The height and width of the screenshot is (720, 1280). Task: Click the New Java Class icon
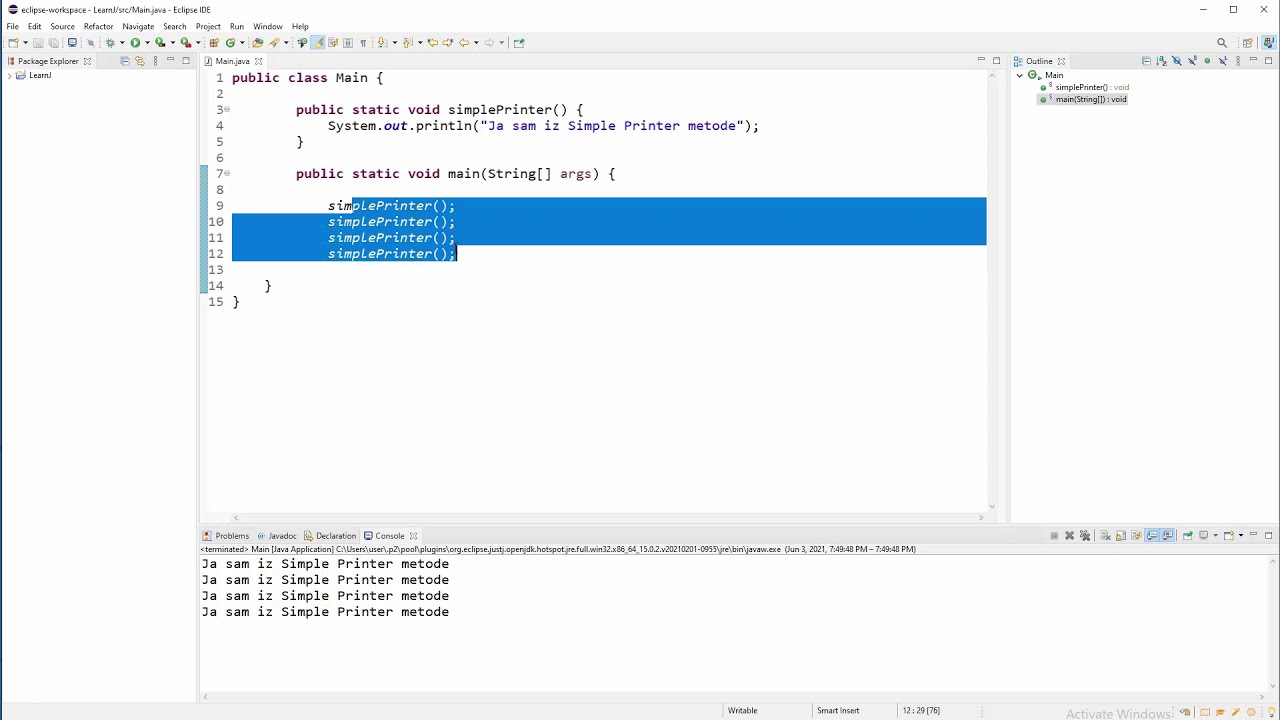[x=230, y=43]
